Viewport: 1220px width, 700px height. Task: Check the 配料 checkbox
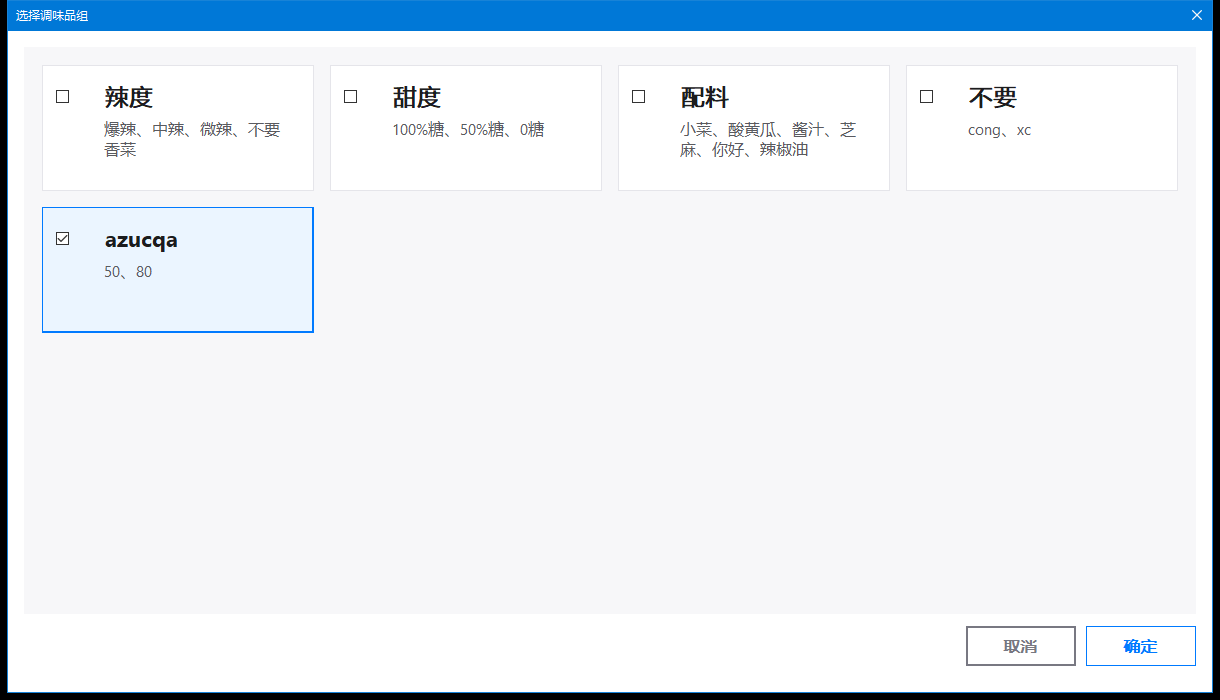point(638,97)
